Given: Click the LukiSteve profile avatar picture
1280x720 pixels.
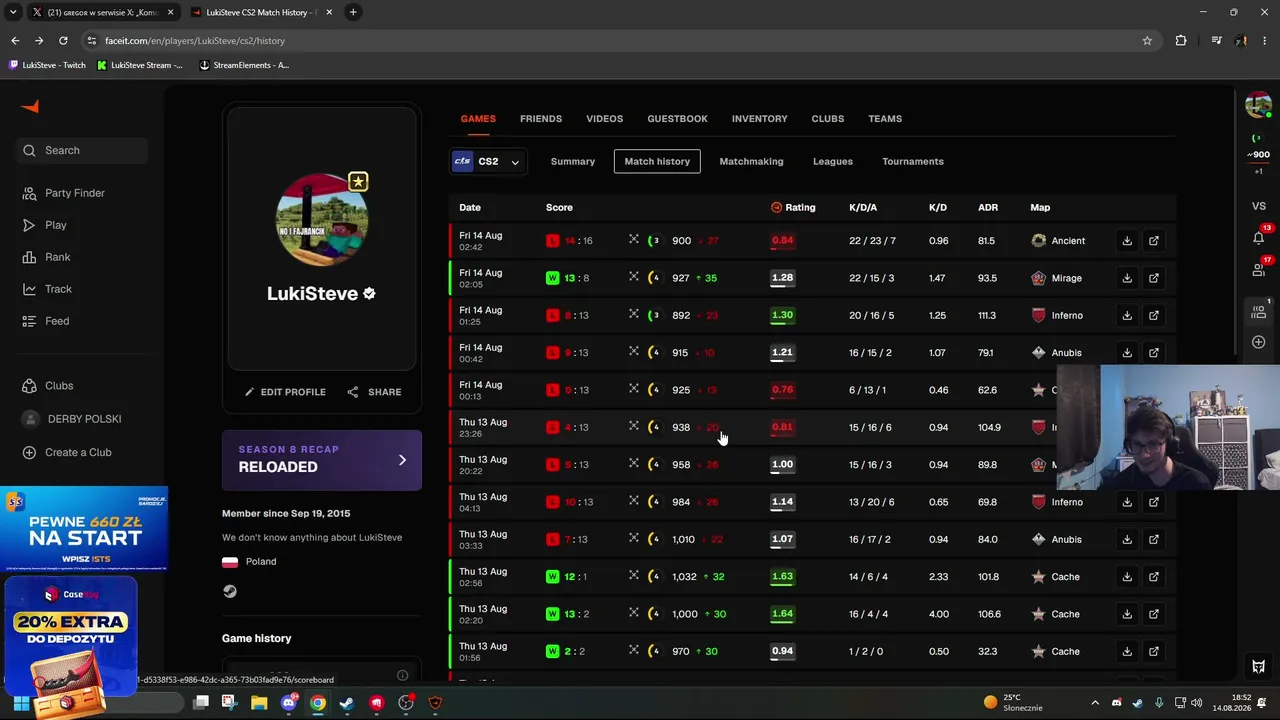Looking at the screenshot, I should coord(322,219).
